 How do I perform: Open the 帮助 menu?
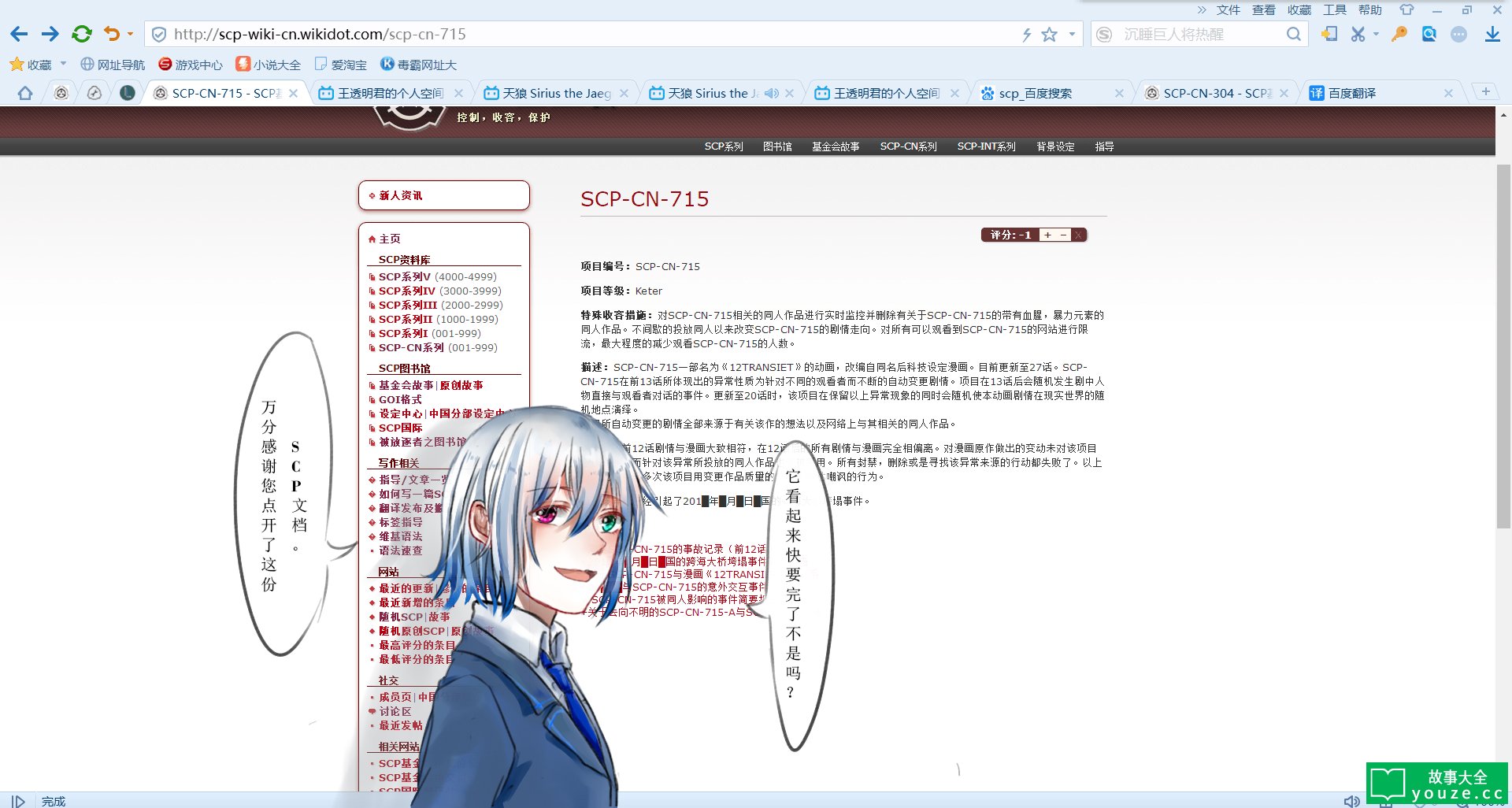point(1369,9)
